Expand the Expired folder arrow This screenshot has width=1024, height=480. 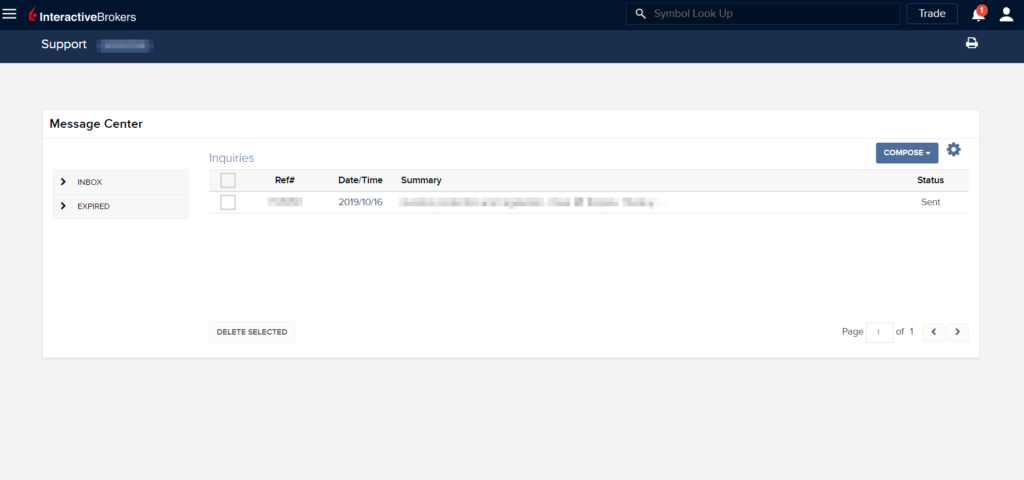63,206
